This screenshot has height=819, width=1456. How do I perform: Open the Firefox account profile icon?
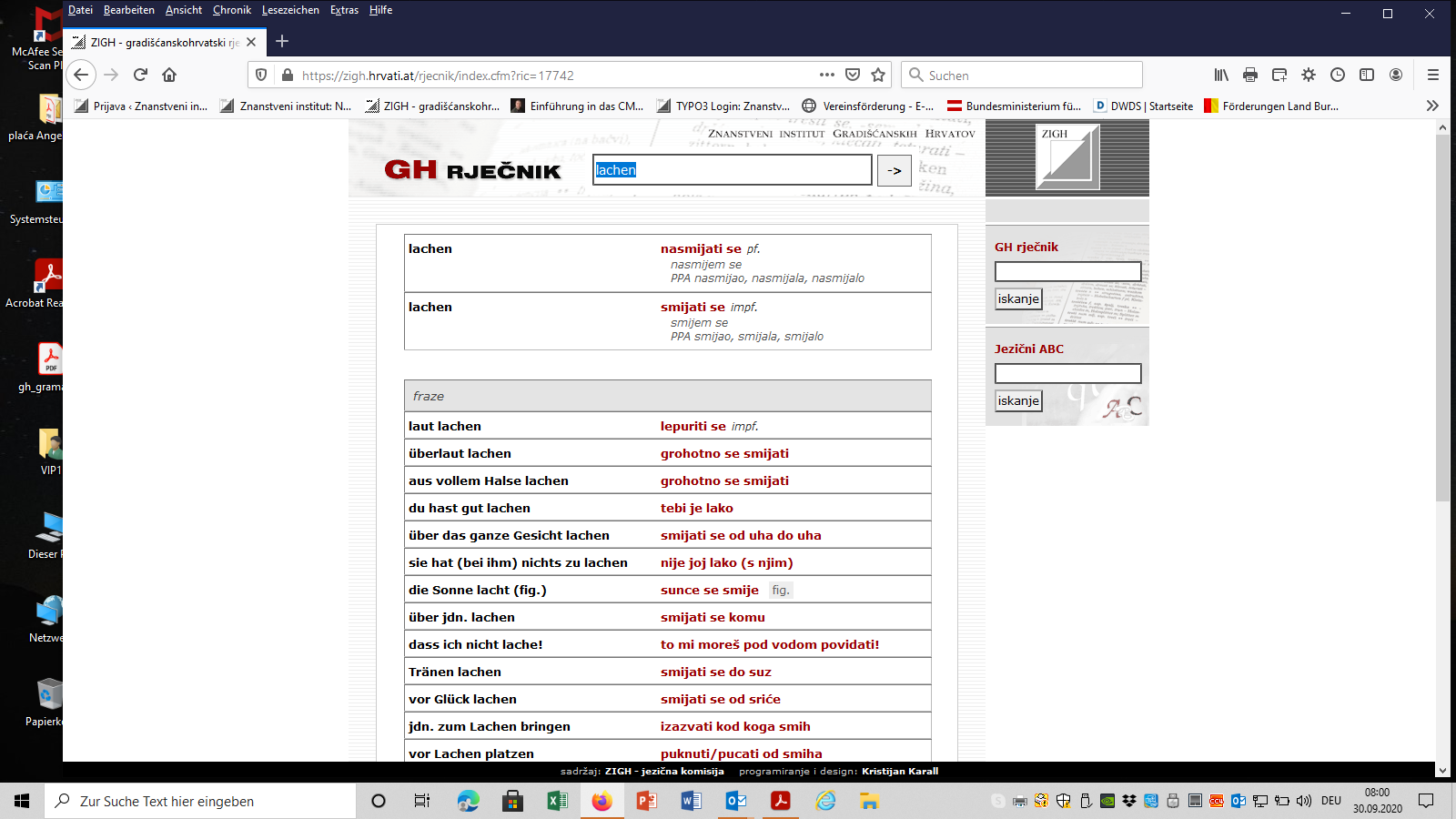pyautogui.click(x=1396, y=75)
